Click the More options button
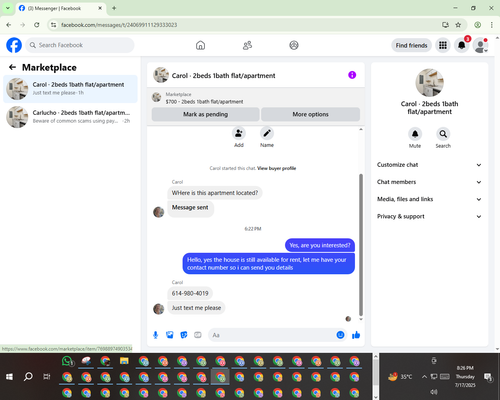This screenshot has width=500, height=400. (x=310, y=114)
